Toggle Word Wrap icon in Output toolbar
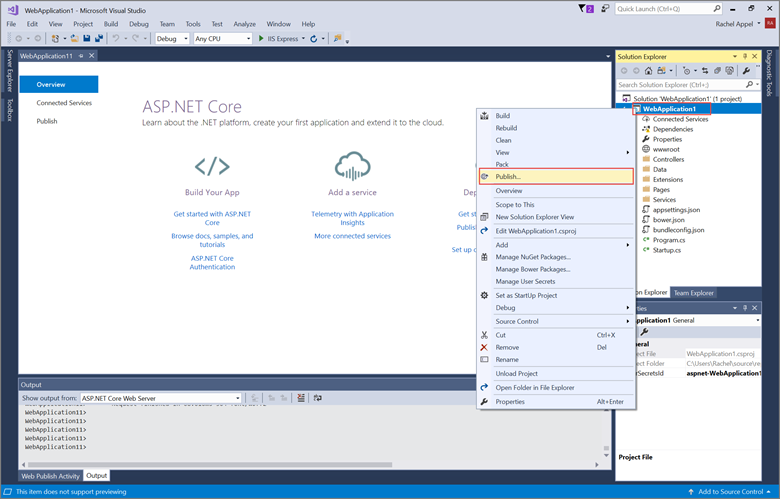780x499 pixels. pyautogui.click(x=318, y=398)
